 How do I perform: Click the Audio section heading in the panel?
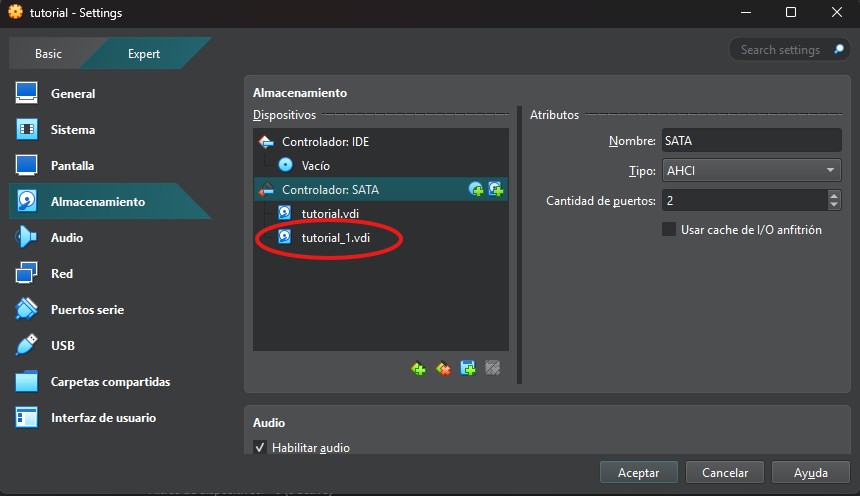pos(269,422)
